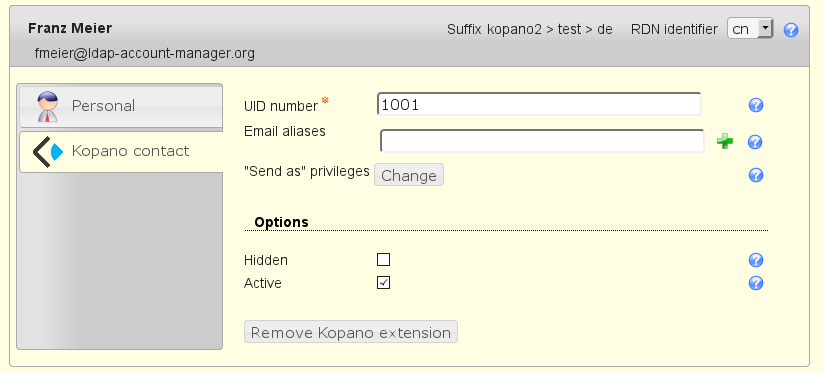823x374 pixels.
Task: Focus the UID number input field
Action: click(x=539, y=104)
